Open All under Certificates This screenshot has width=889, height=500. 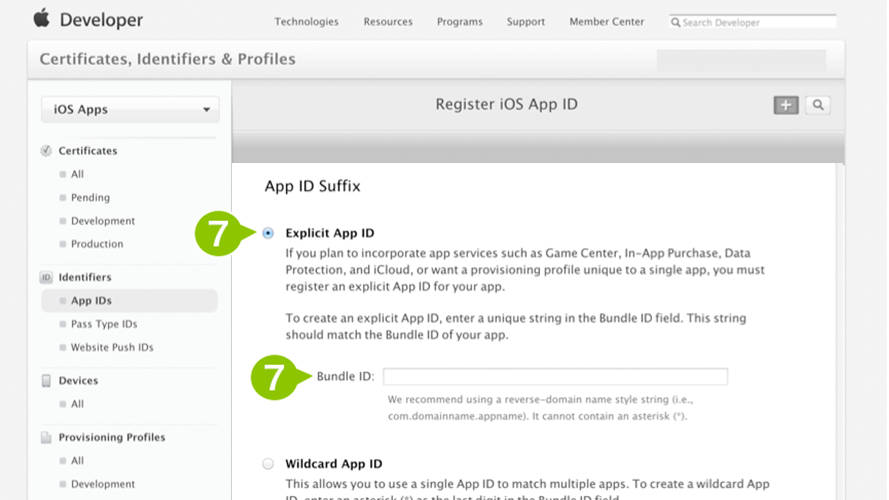[x=77, y=174]
